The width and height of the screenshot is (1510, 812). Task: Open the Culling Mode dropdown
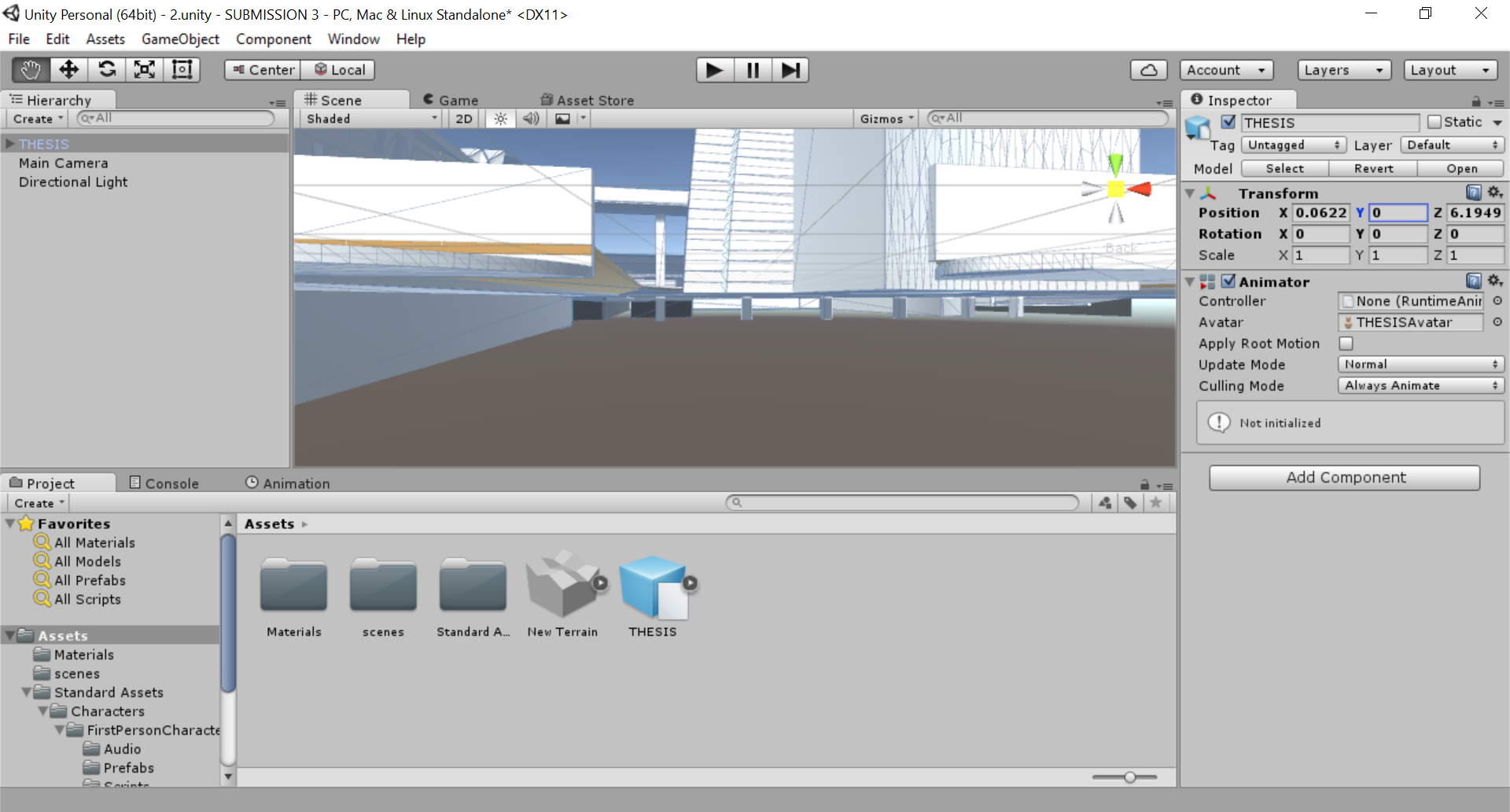coord(1420,385)
